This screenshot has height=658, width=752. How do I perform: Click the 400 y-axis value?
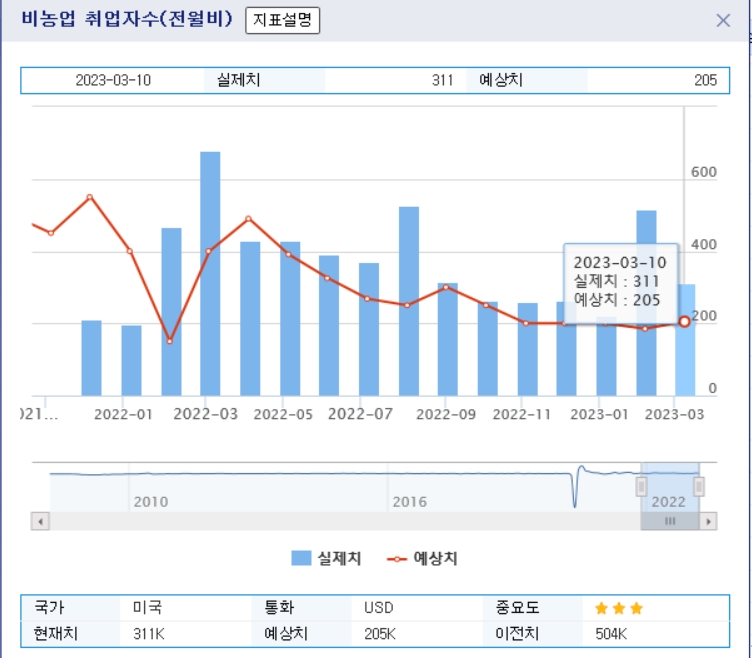click(x=704, y=244)
